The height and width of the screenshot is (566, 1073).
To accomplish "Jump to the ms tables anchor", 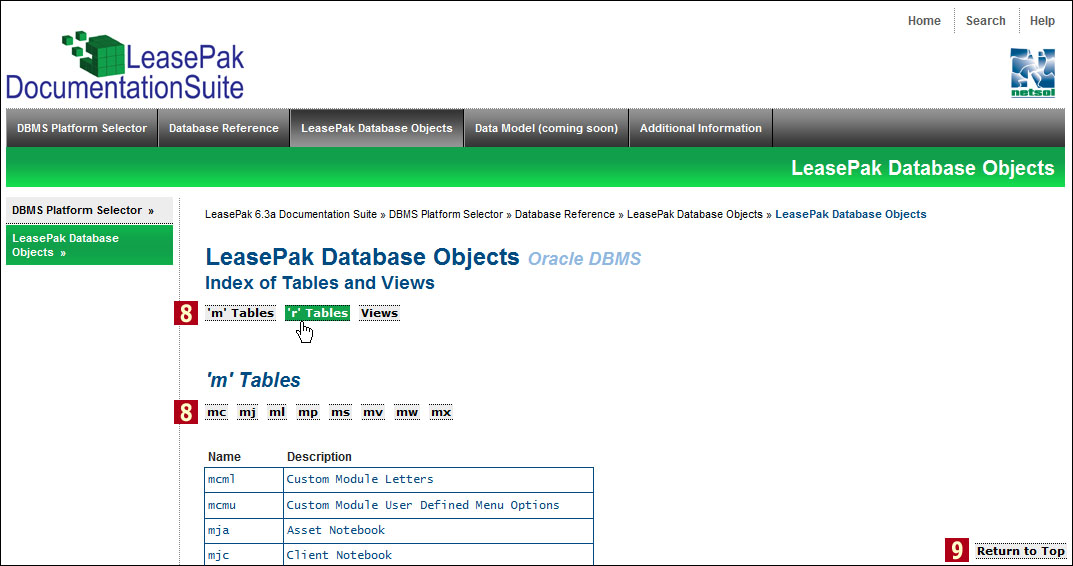I will (340, 412).
